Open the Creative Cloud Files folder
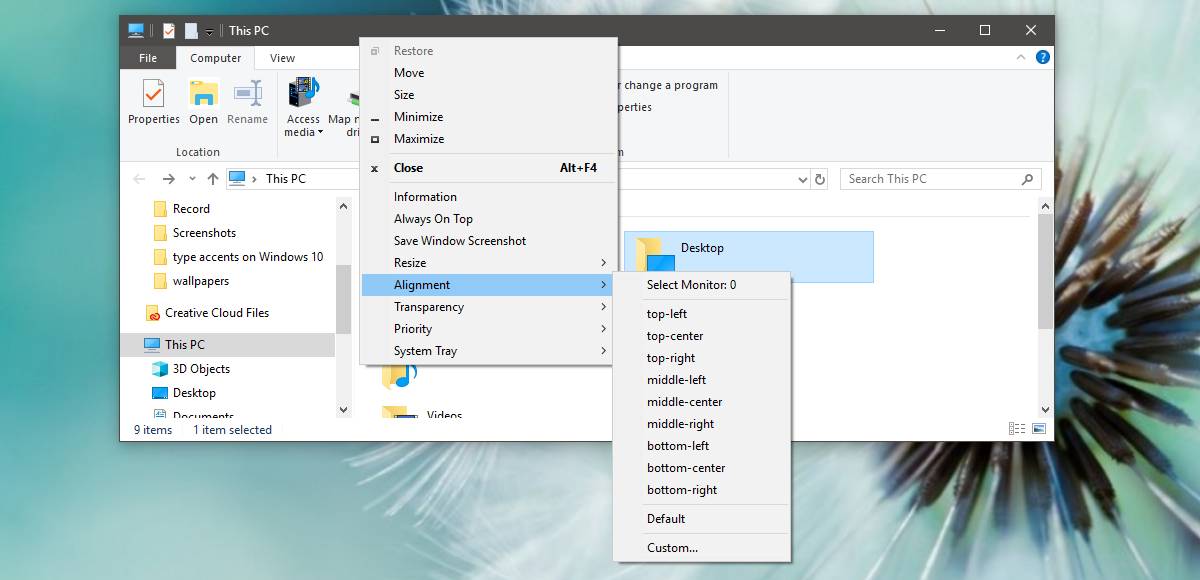Viewport: 1200px width, 580px height. point(216,313)
